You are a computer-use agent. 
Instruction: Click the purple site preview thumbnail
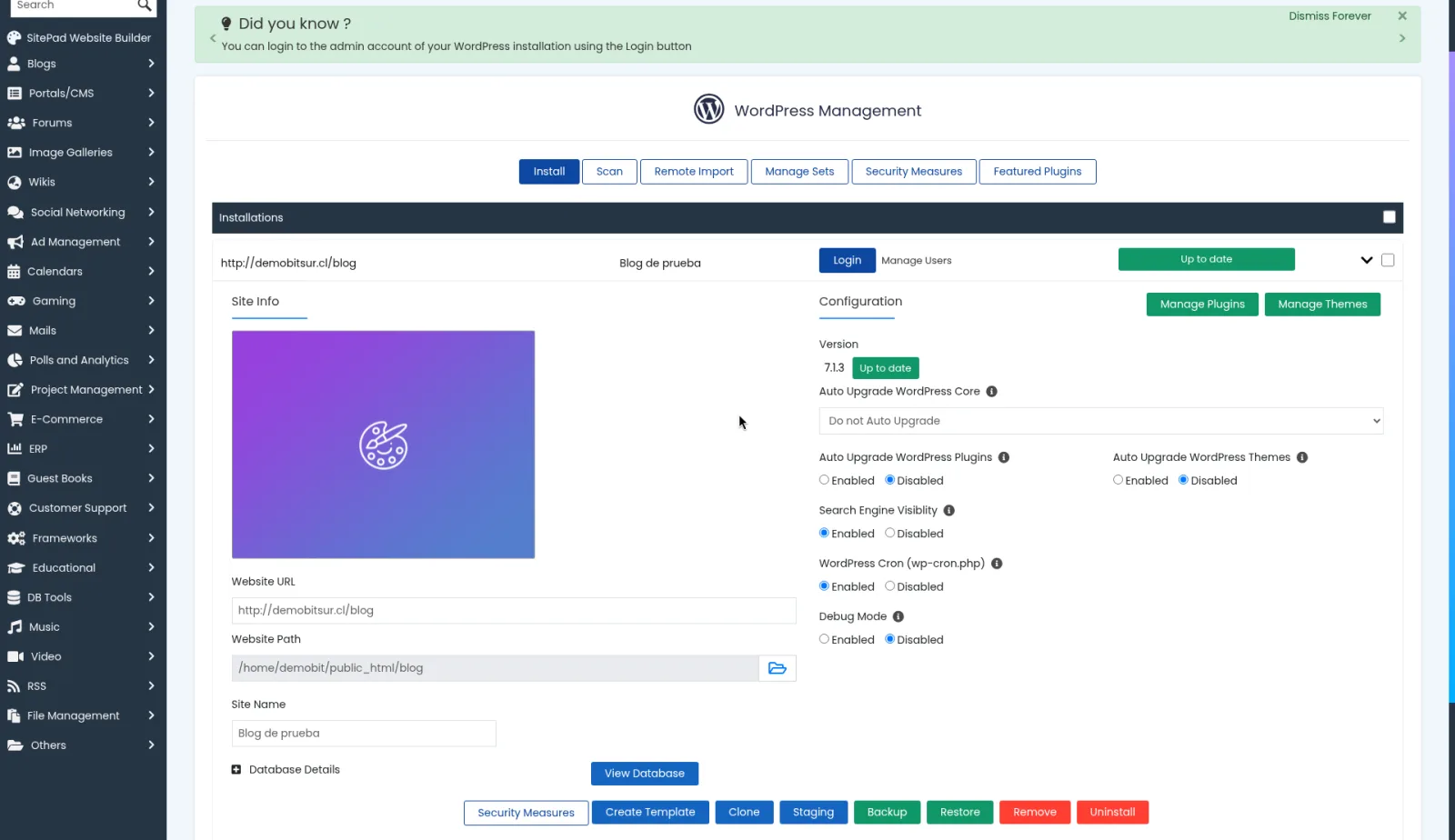[x=384, y=445]
